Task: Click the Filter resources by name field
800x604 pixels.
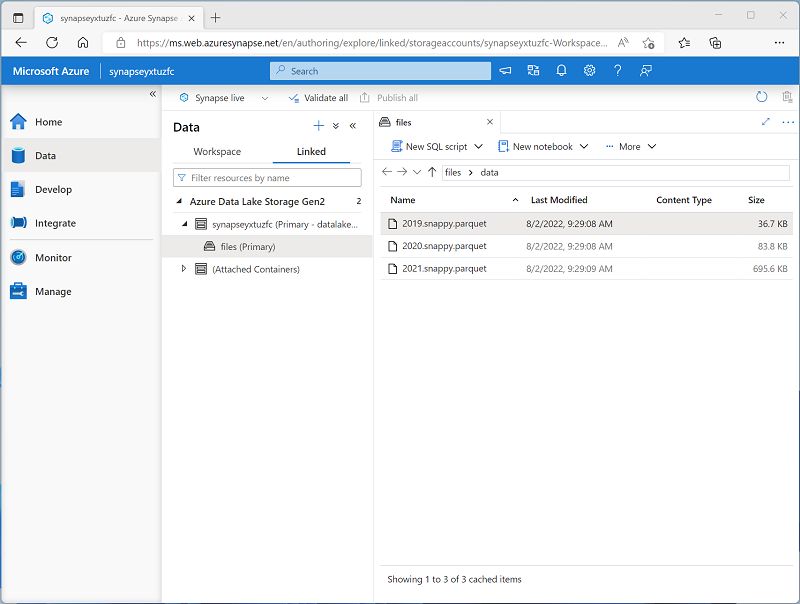Action: coord(267,178)
